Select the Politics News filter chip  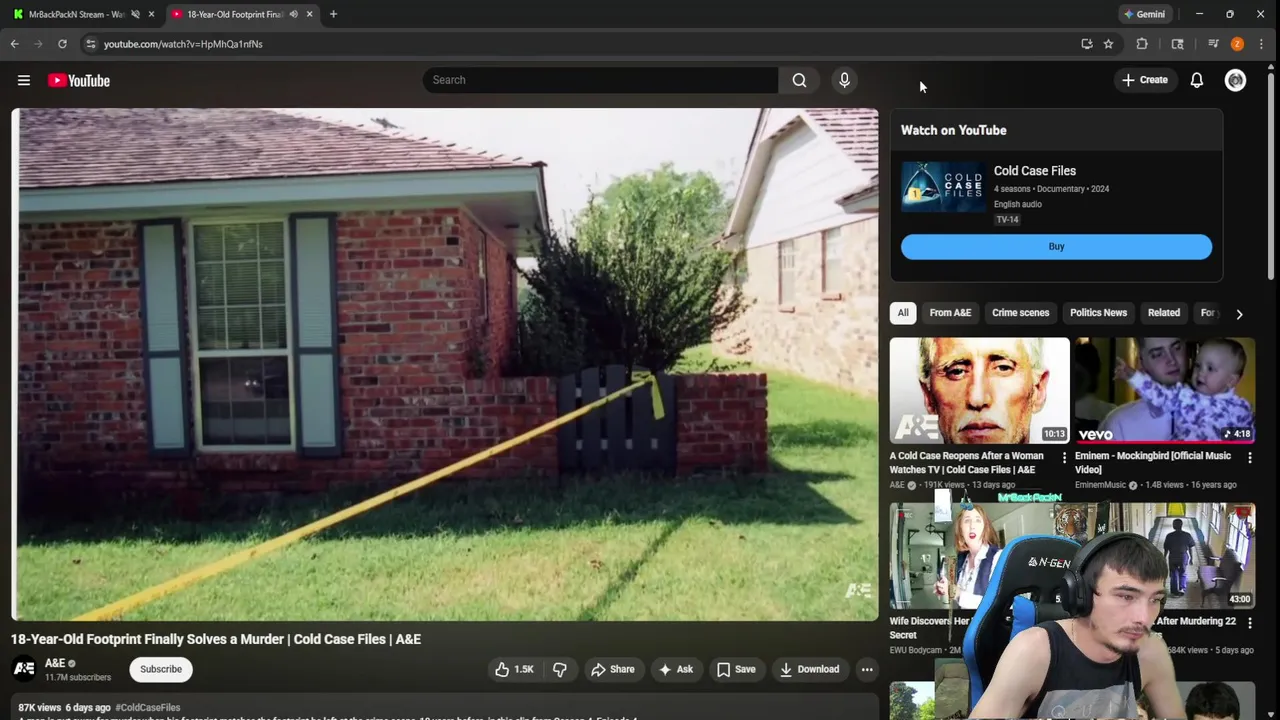pyautogui.click(x=1098, y=313)
